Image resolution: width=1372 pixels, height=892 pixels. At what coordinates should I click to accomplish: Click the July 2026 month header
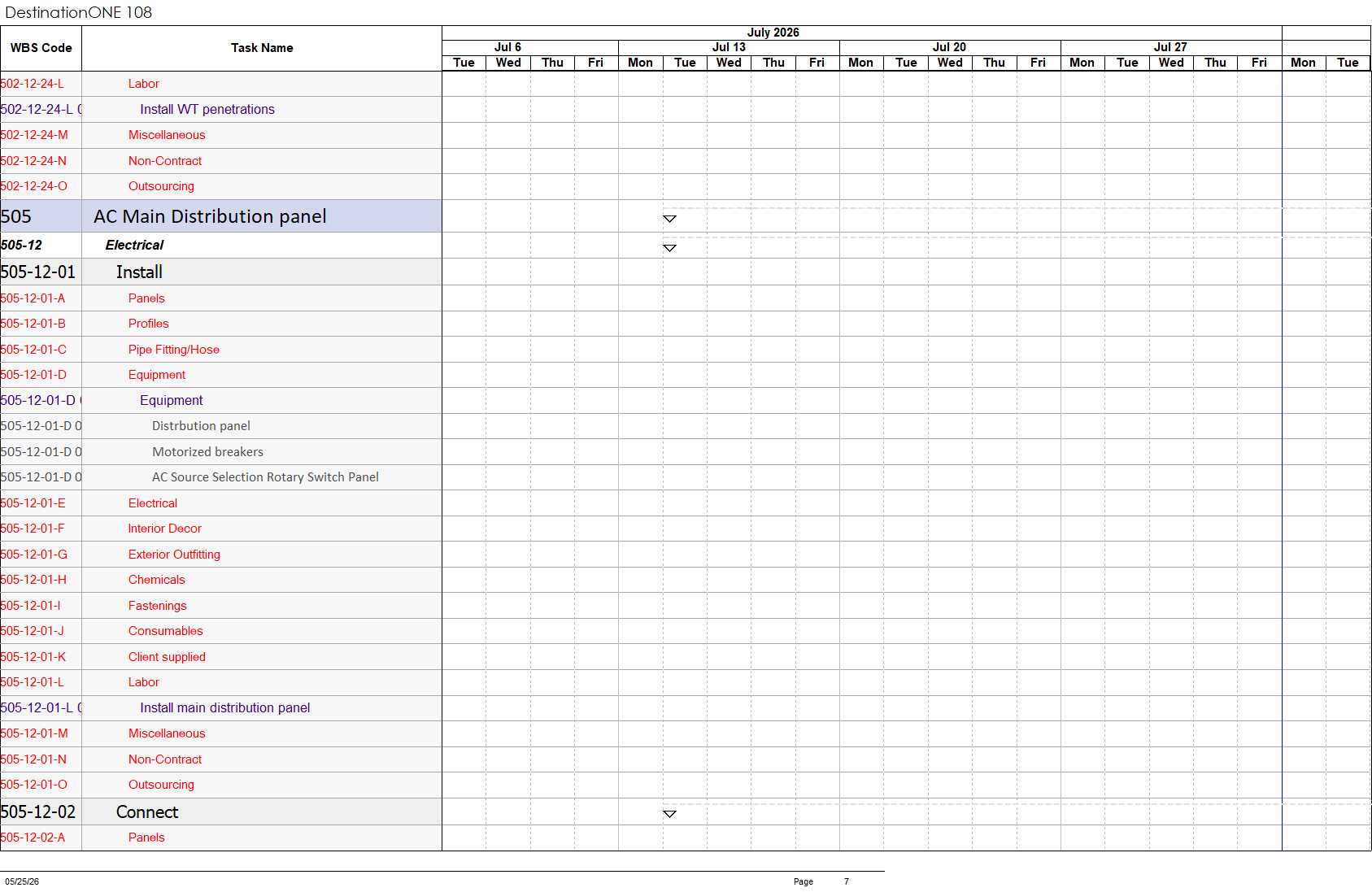coord(773,33)
